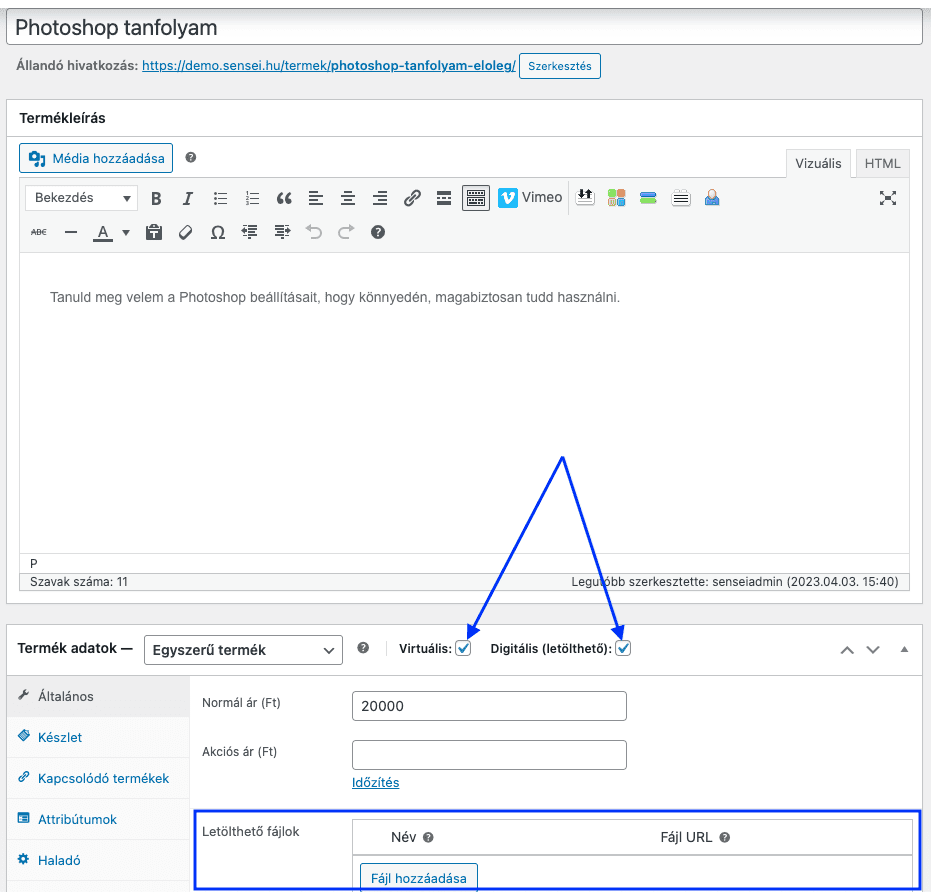Click the P element path in editor
The width and height of the screenshot is (931, 892).
[34, 564]
